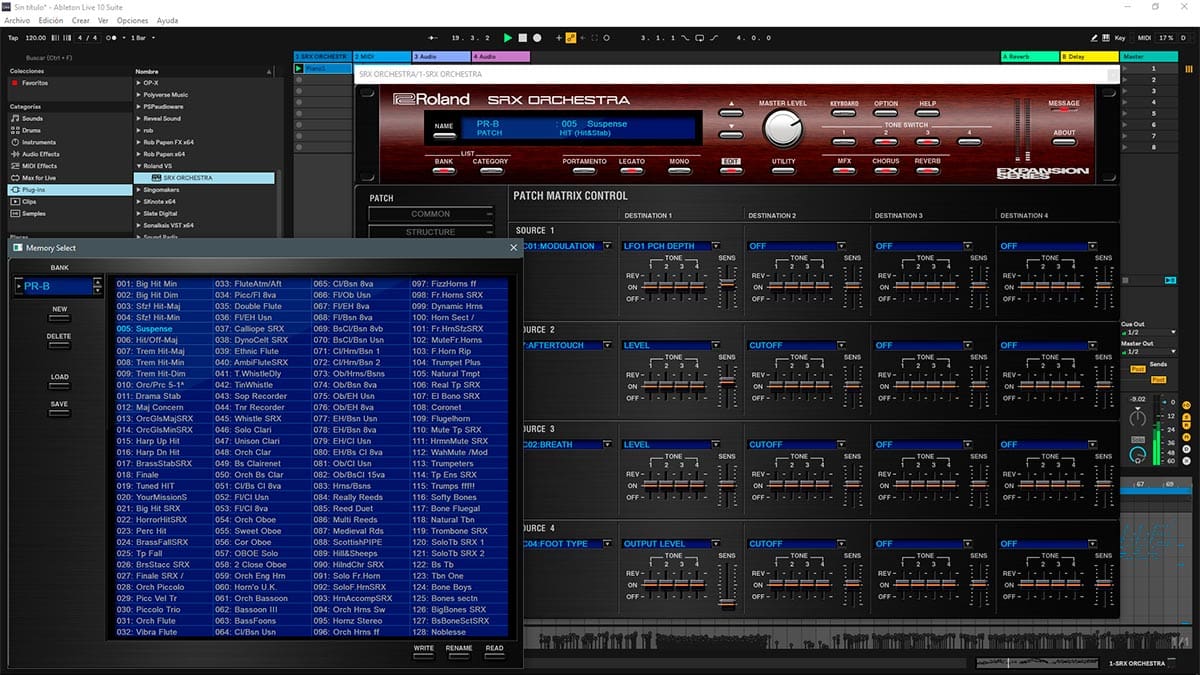This screenshot has width=1200, height=675.
Task: Toggle the Key map mode switch
Action: click(x=1119, y=38)
